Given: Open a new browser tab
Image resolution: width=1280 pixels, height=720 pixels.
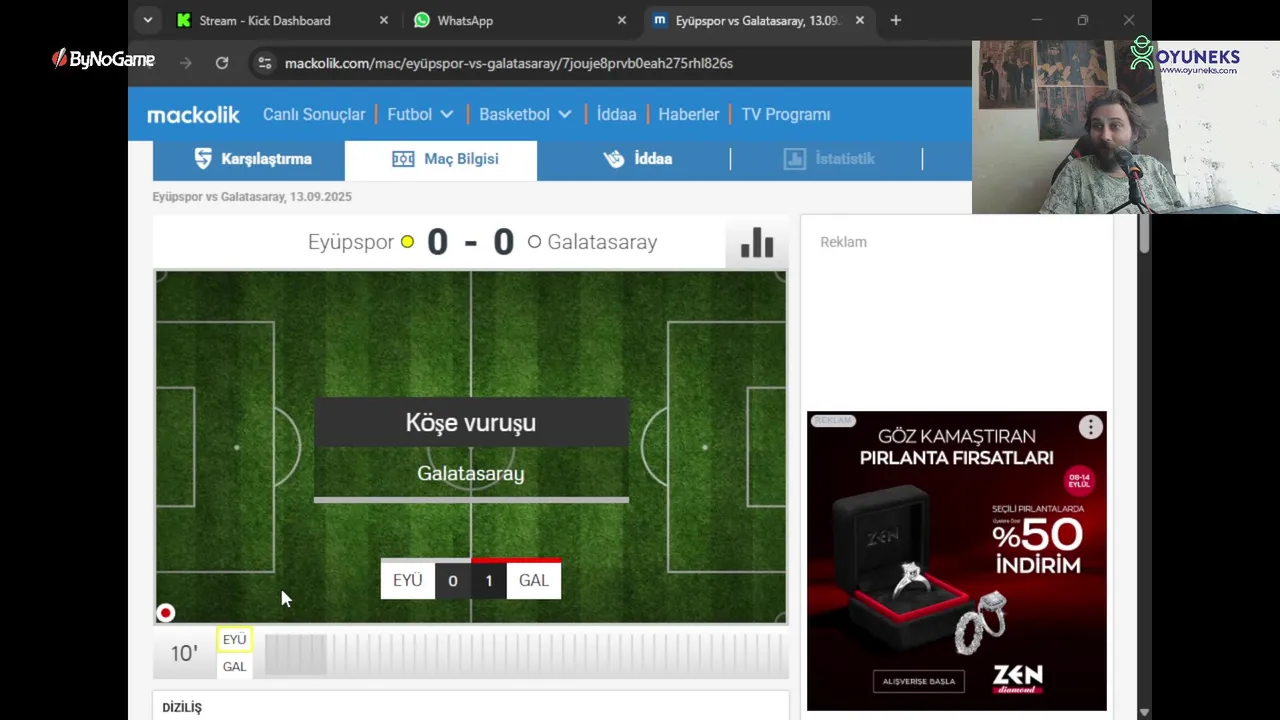Looking at the screenshot, I should [896, 20].
